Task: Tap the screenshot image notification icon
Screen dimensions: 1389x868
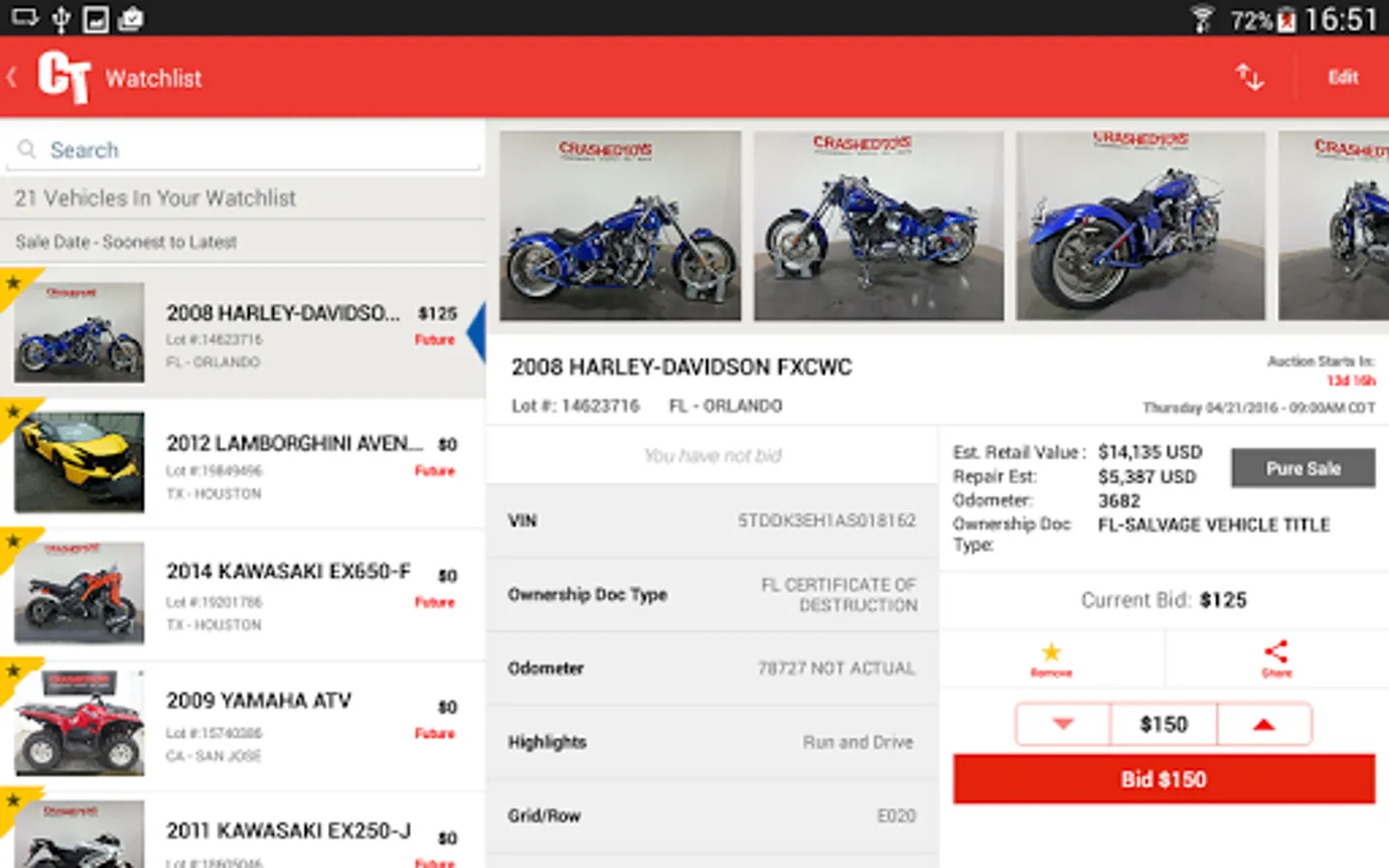Action: tap(95, 18)
